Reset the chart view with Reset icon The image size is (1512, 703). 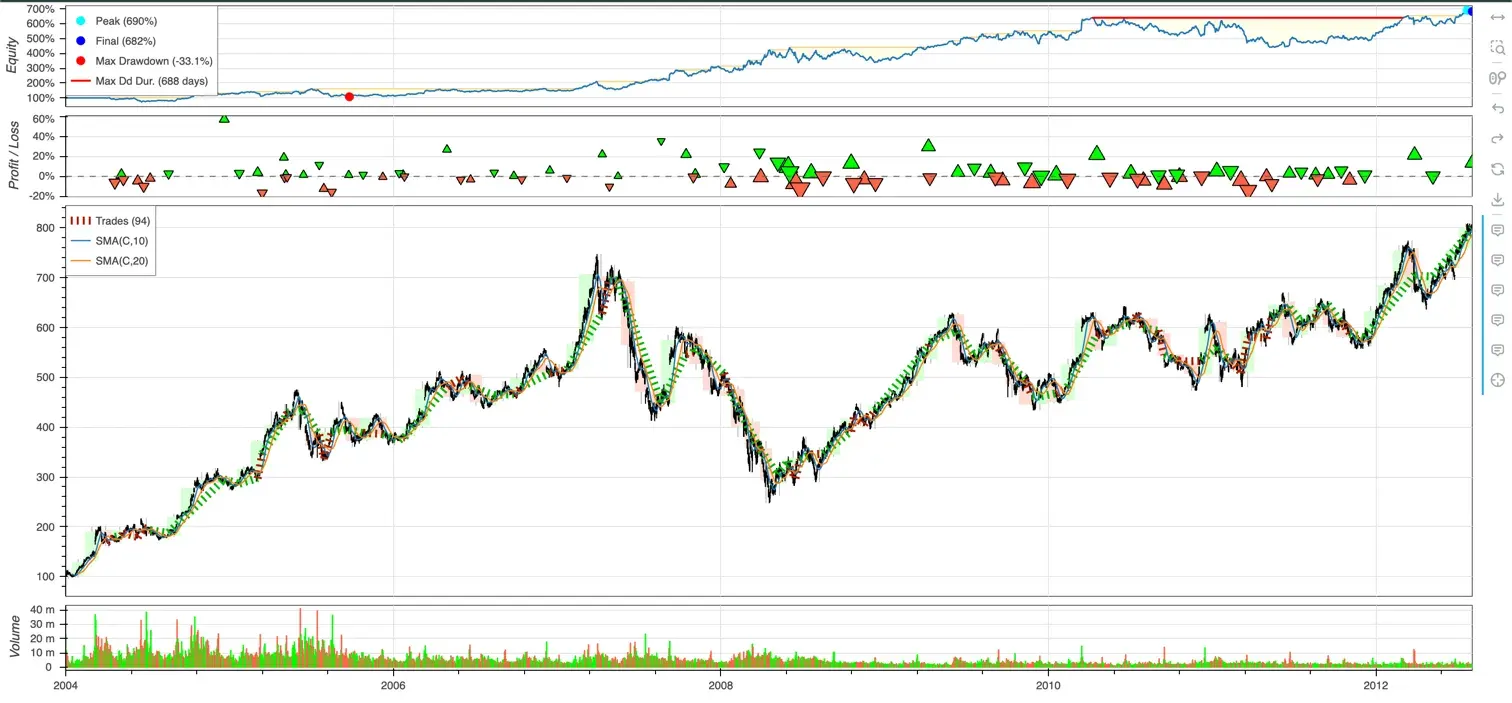(x=1497, y=169)
